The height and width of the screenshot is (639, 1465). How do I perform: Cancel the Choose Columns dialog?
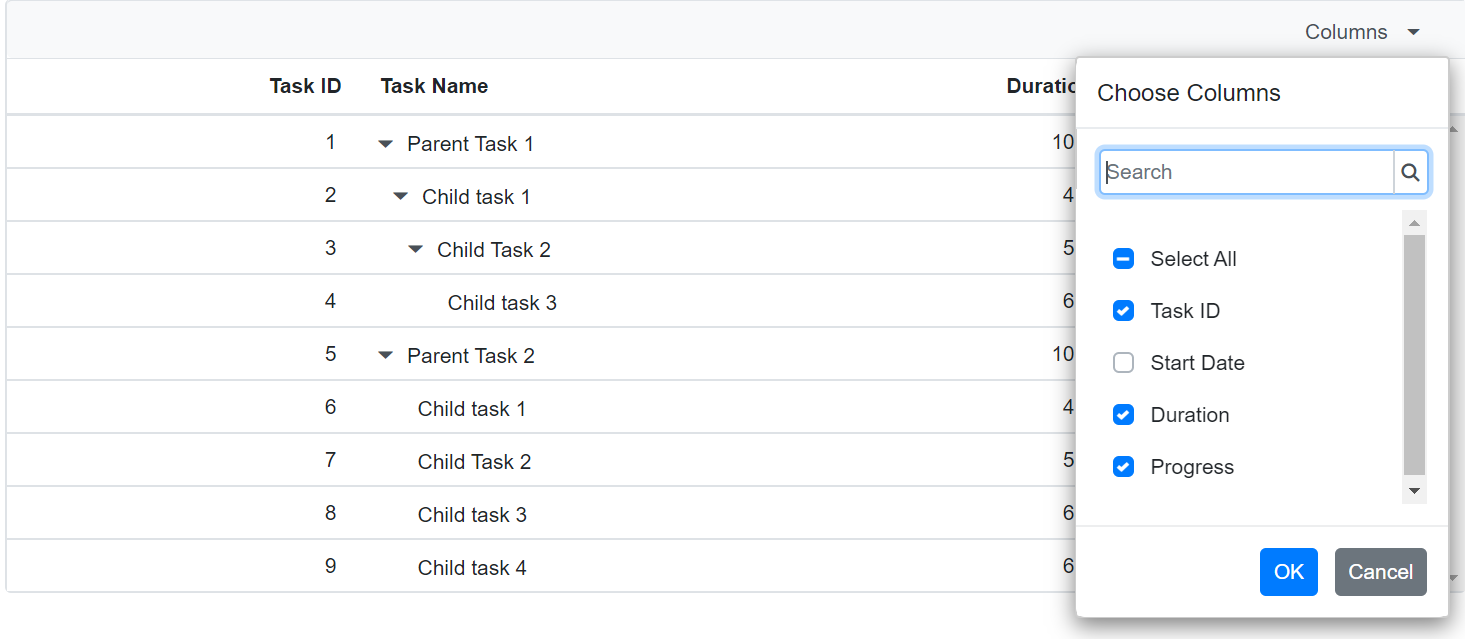(x=1380, y=571)
